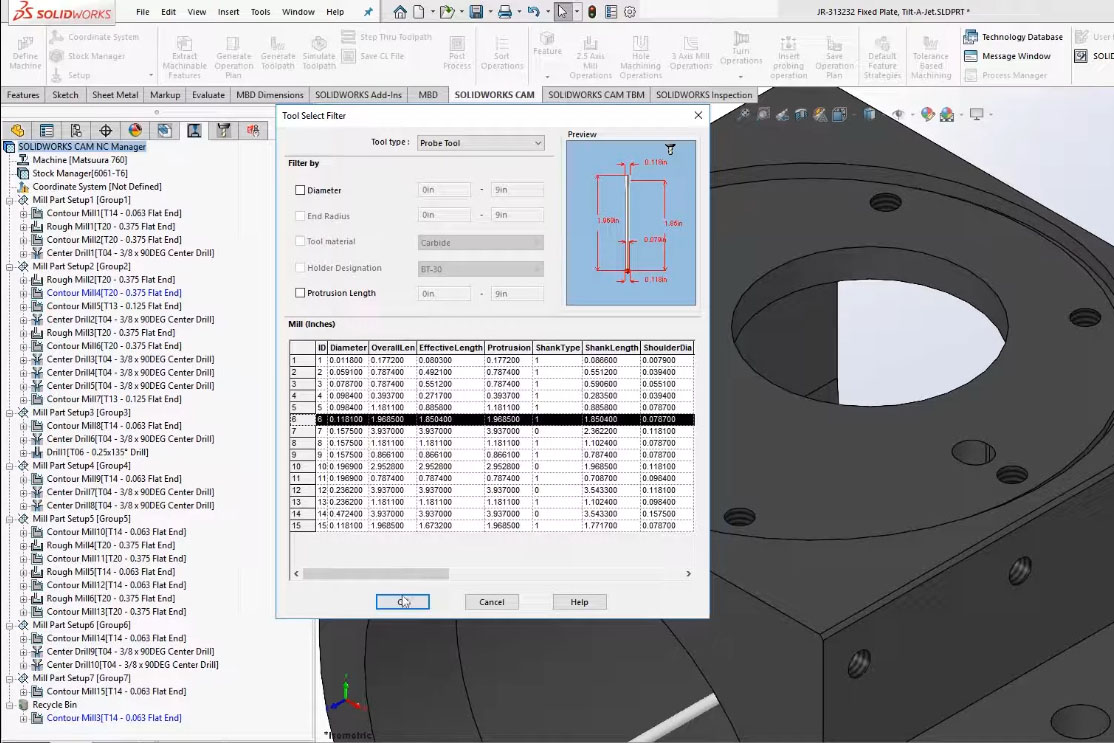Open the BT-30 holder designation dropdown
This screenshot has height=743, width=1114.
480,269
